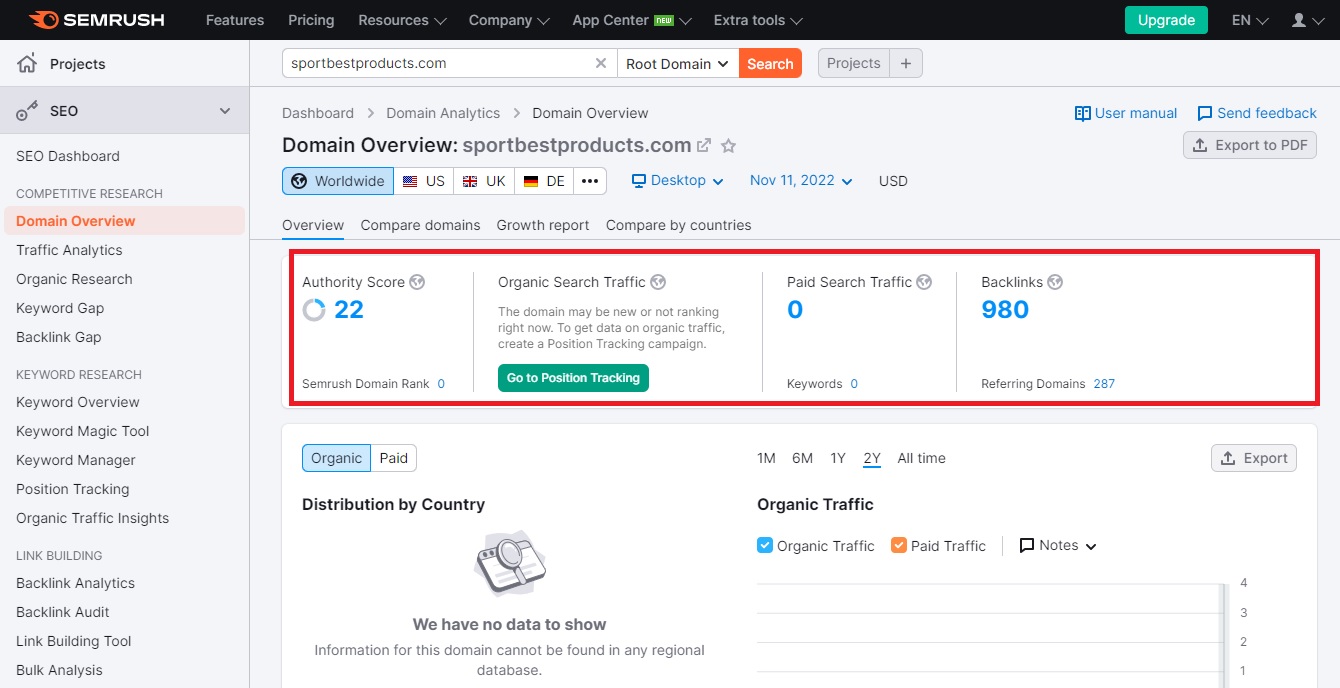Set time range to 6M
This screenshot has width=1340, height=688.
tap(802, 458)
